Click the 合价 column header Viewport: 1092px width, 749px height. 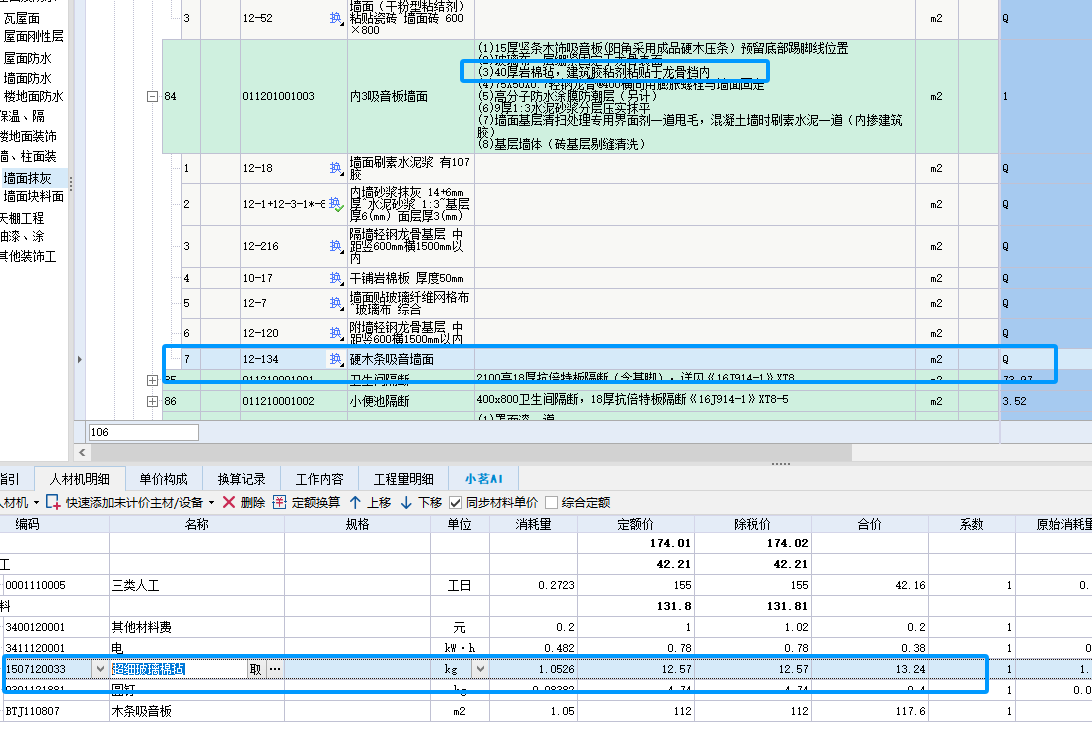(x=869, y=524)
